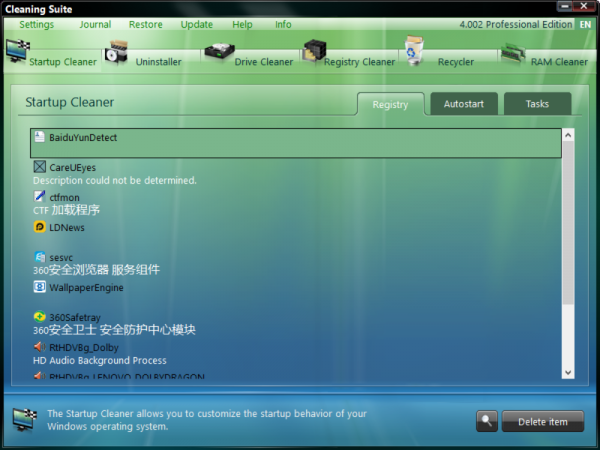Click the monitor icon in bottom info bar

[24, 419]
